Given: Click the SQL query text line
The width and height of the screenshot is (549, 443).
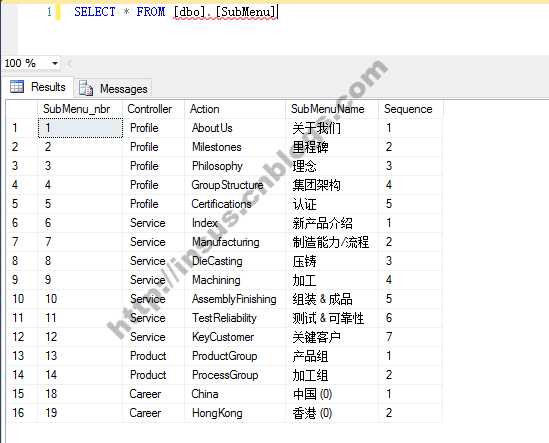Looking at the screenshot, I should click(x=176, y=12).
